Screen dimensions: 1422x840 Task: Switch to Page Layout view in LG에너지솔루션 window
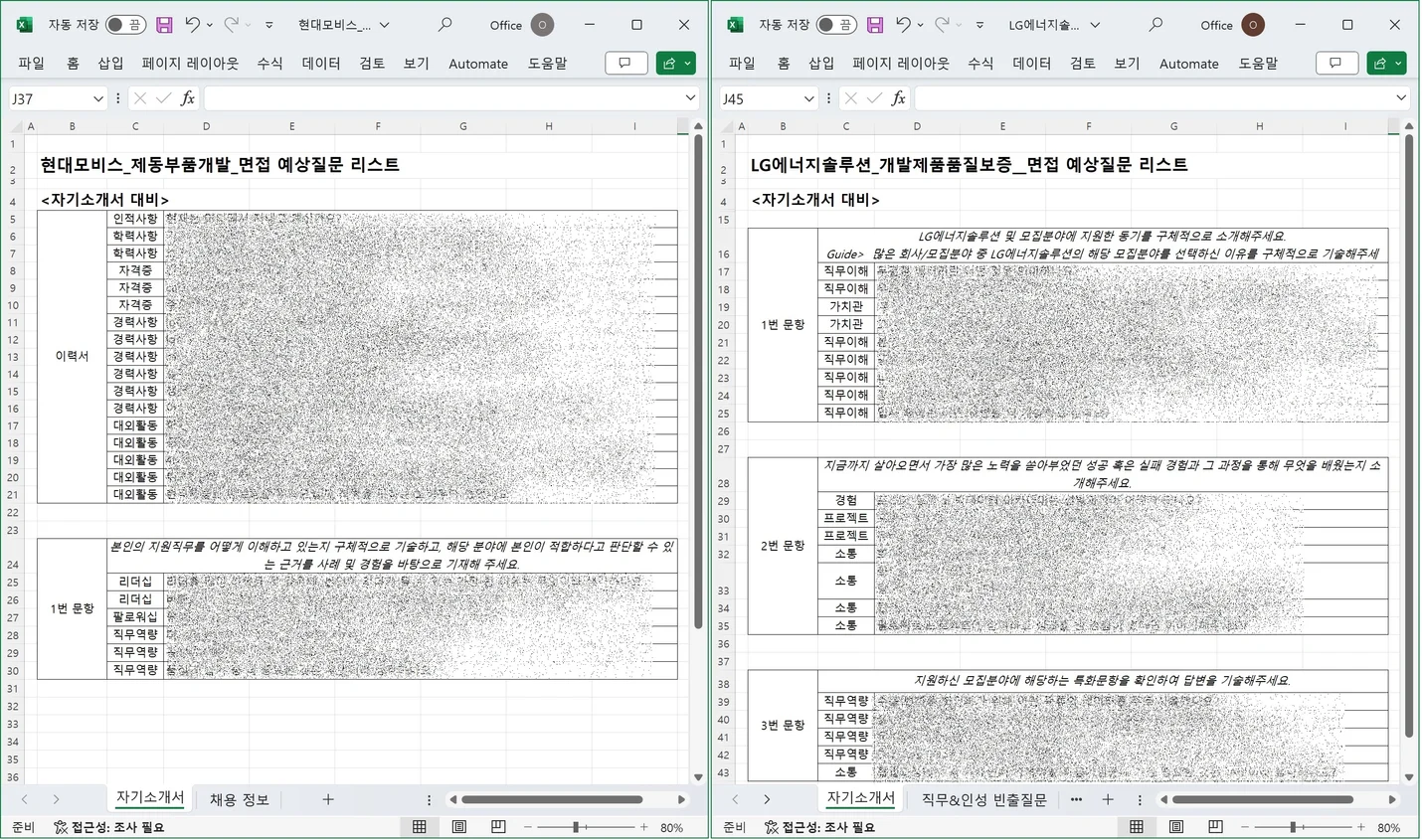(x=1176, y=827)
